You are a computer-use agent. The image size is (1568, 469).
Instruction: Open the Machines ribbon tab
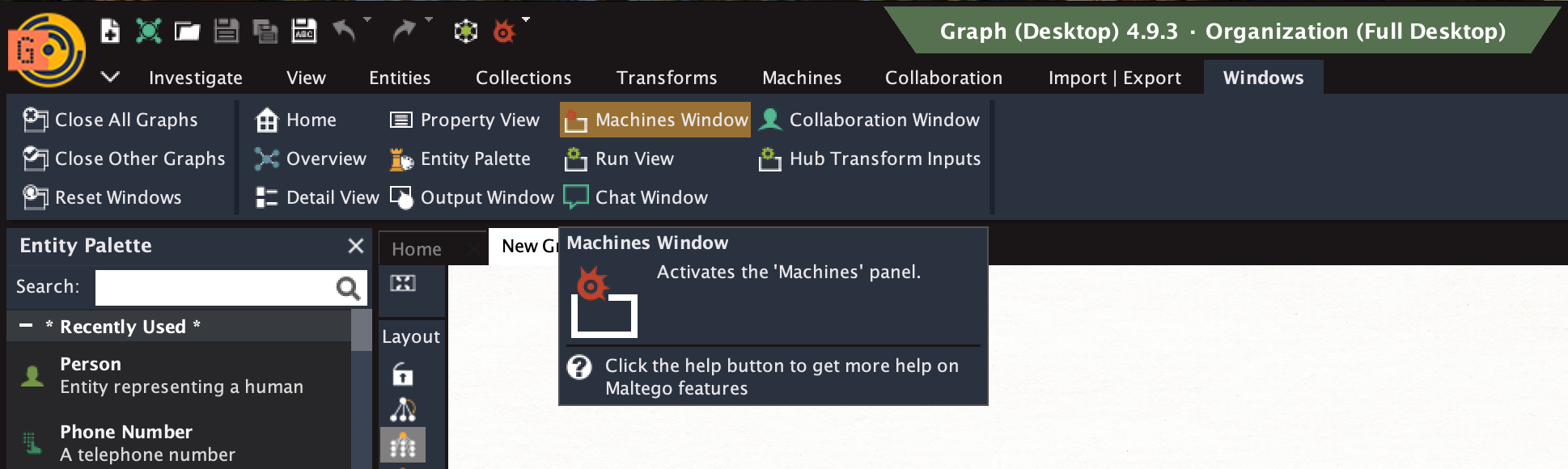tap(802, 78)
